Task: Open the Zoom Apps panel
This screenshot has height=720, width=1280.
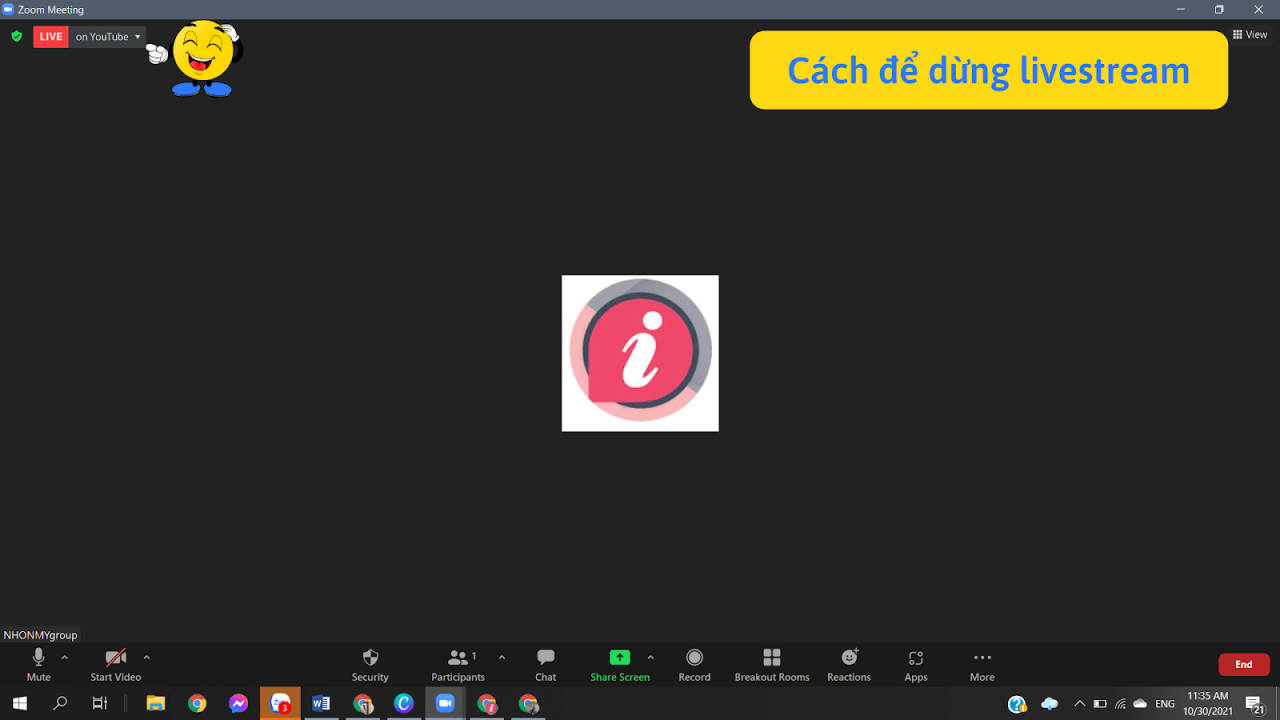Action: [915, 663]
